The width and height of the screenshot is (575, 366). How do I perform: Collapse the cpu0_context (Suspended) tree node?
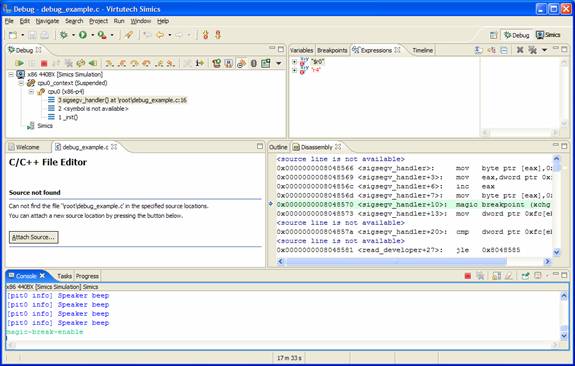pos(21,83)
